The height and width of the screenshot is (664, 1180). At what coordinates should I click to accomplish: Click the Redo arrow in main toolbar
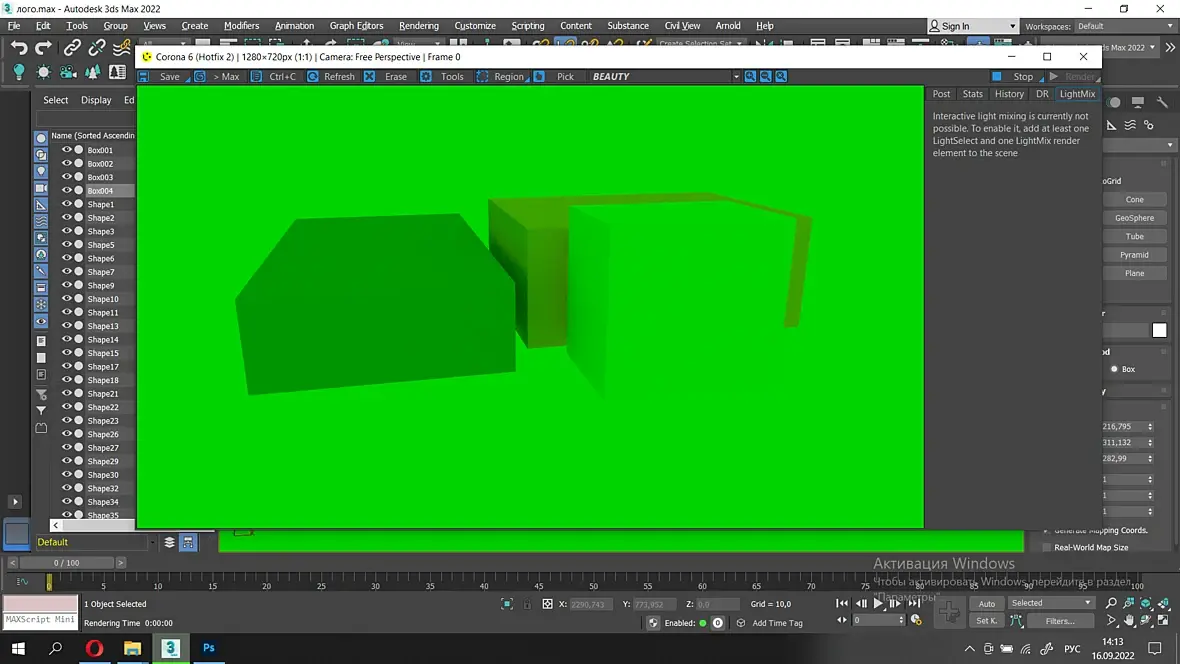click(43, 48)
